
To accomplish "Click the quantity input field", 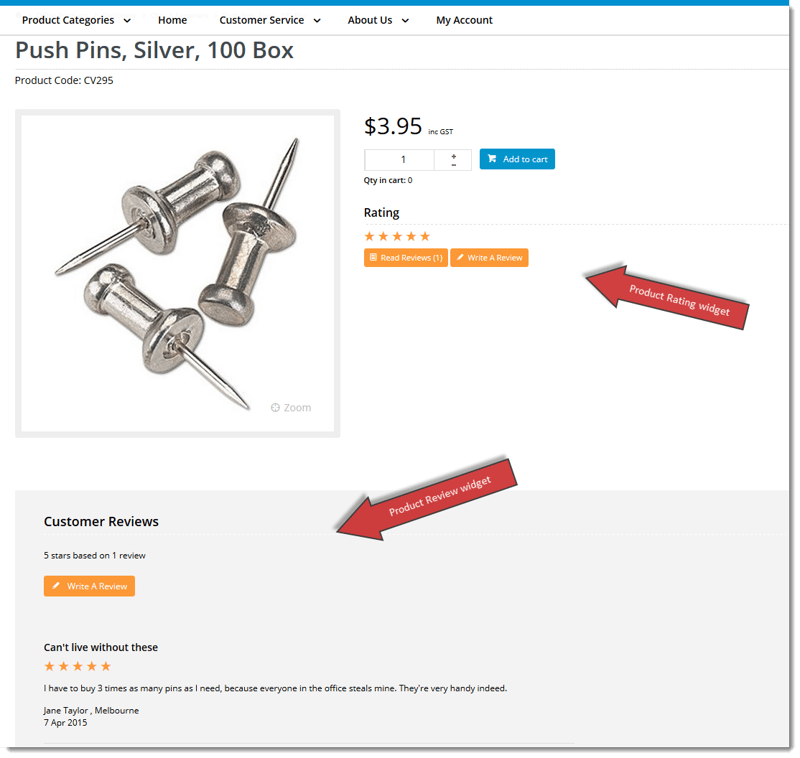I will 399,160.
